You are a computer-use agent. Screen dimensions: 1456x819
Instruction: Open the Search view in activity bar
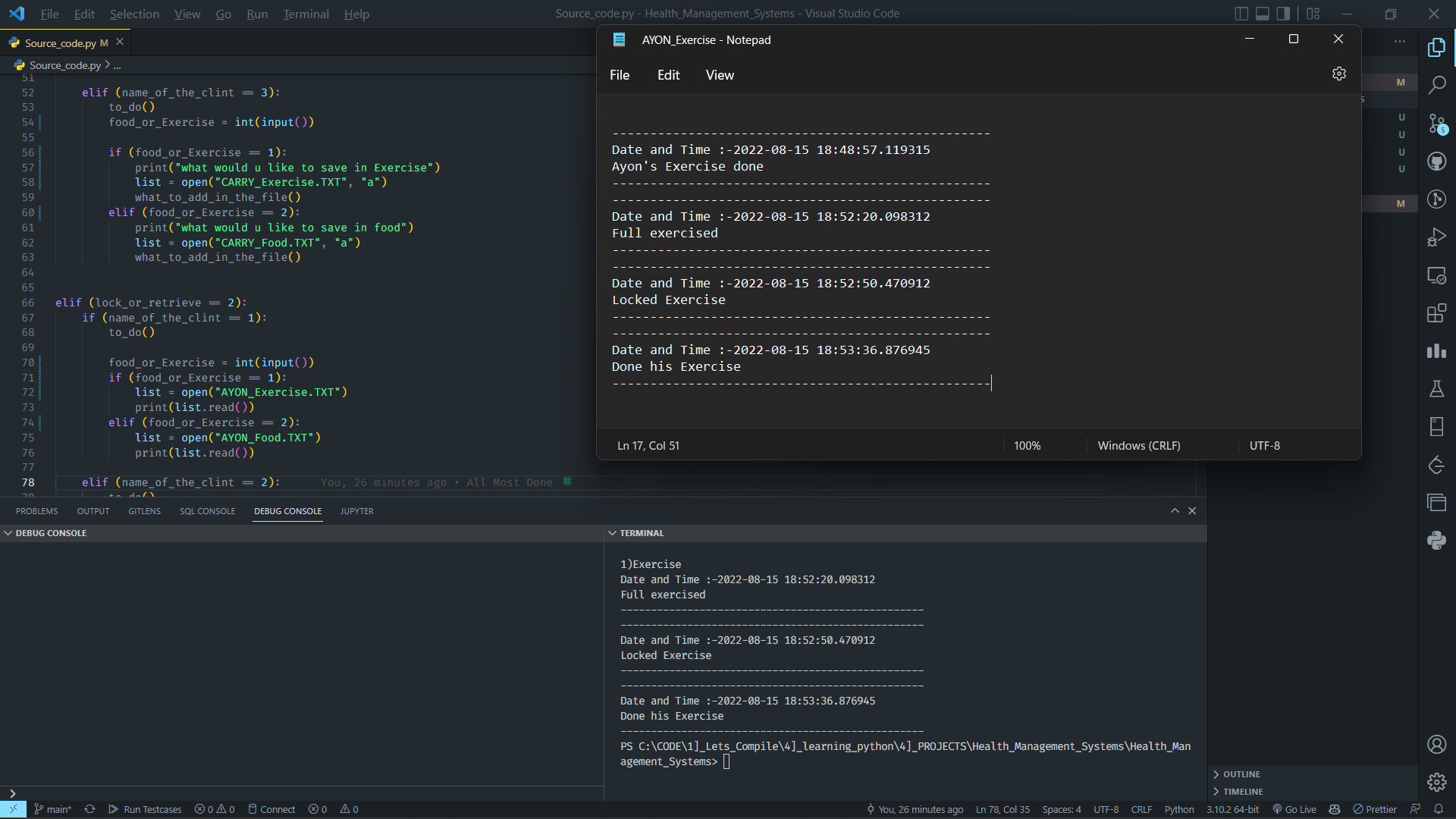(1436, 85)
